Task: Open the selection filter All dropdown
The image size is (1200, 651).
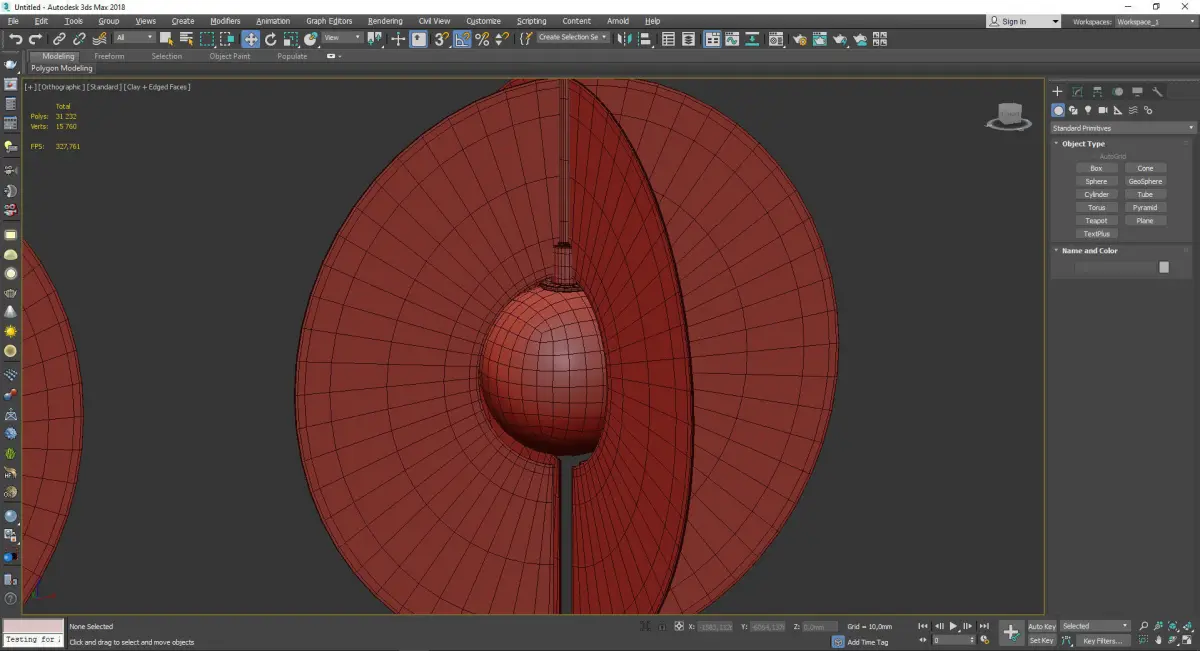Action: [x=134, y=38]
